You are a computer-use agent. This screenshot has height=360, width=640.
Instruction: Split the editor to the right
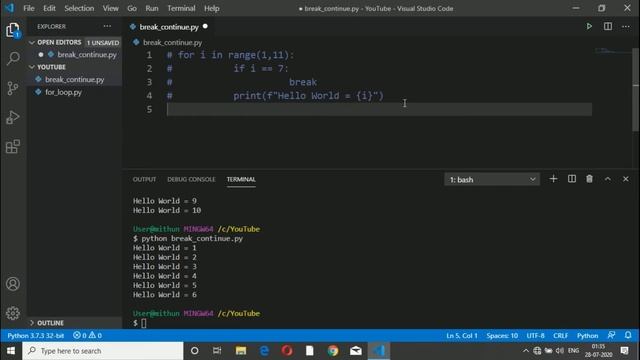[608, 27]
